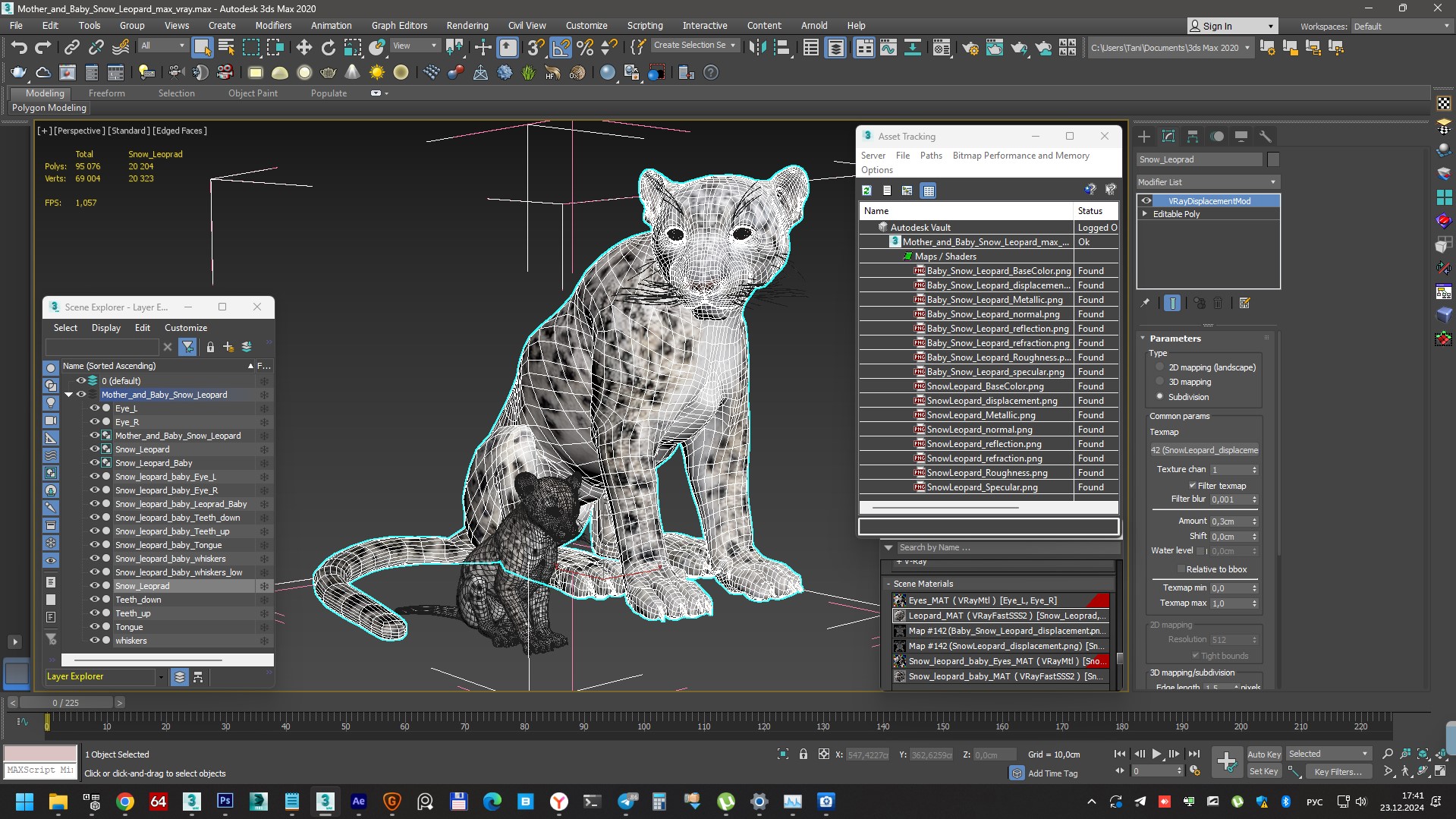
Task: Toggle visibility of Tongue object
Action: coord(95,627)
